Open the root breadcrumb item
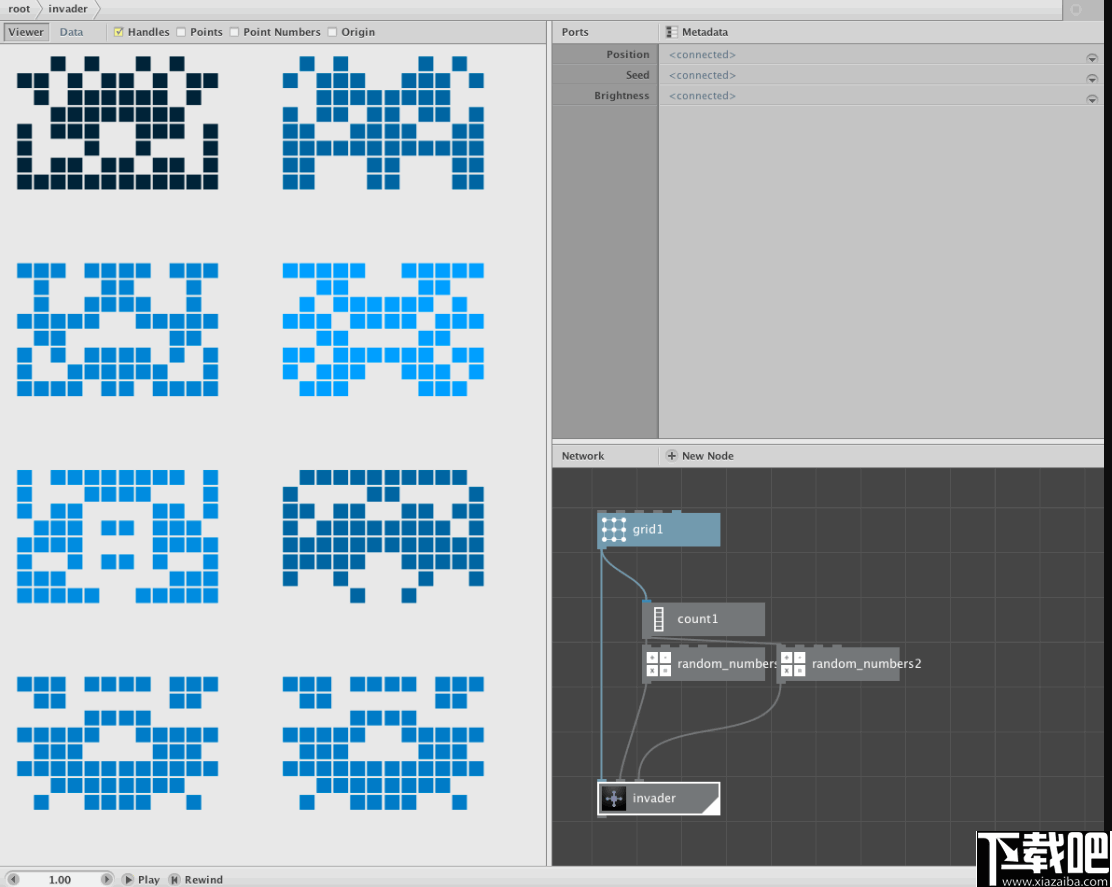 (x=19, y=9)
